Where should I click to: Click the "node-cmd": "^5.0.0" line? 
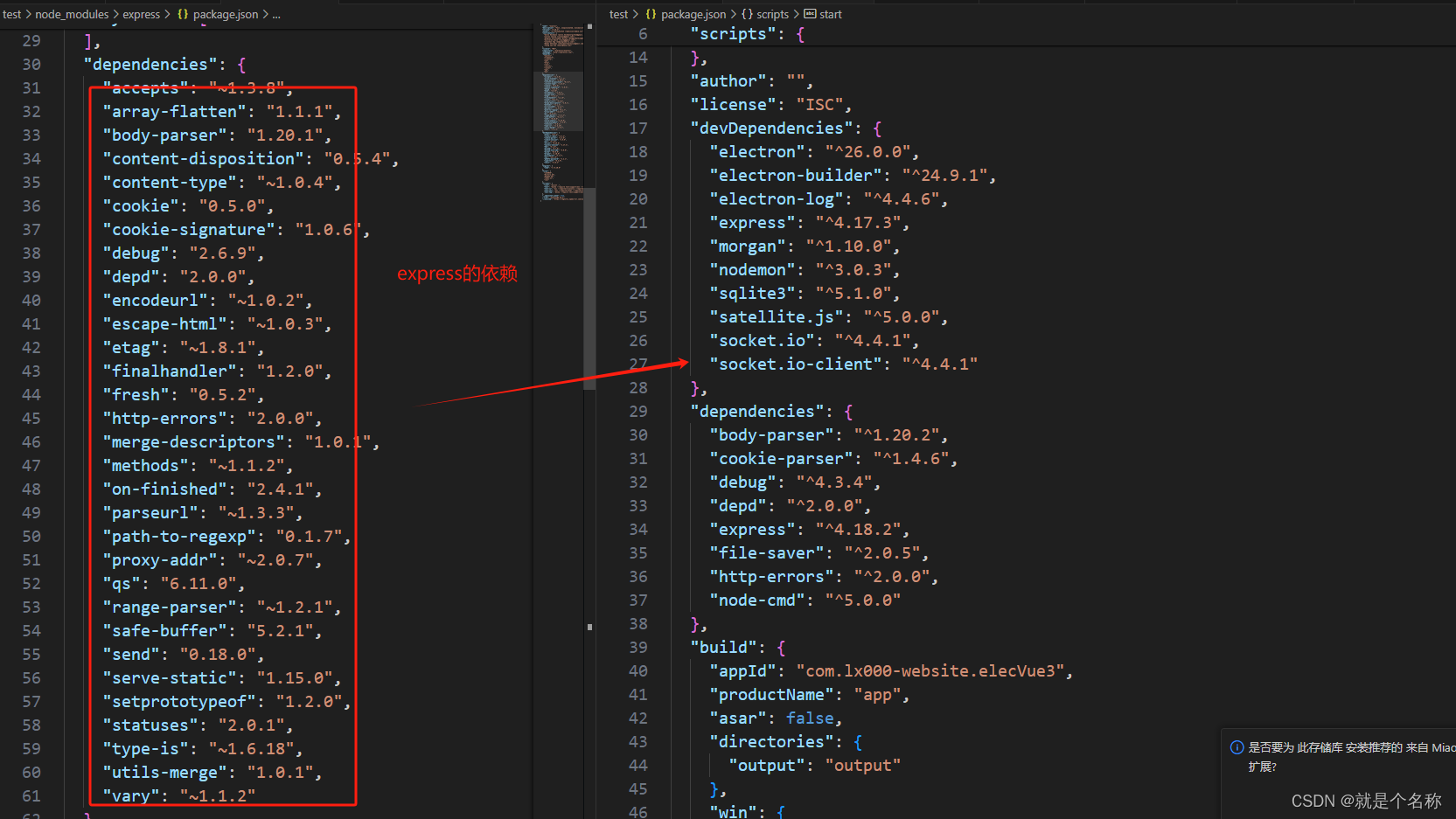point(805,600)
